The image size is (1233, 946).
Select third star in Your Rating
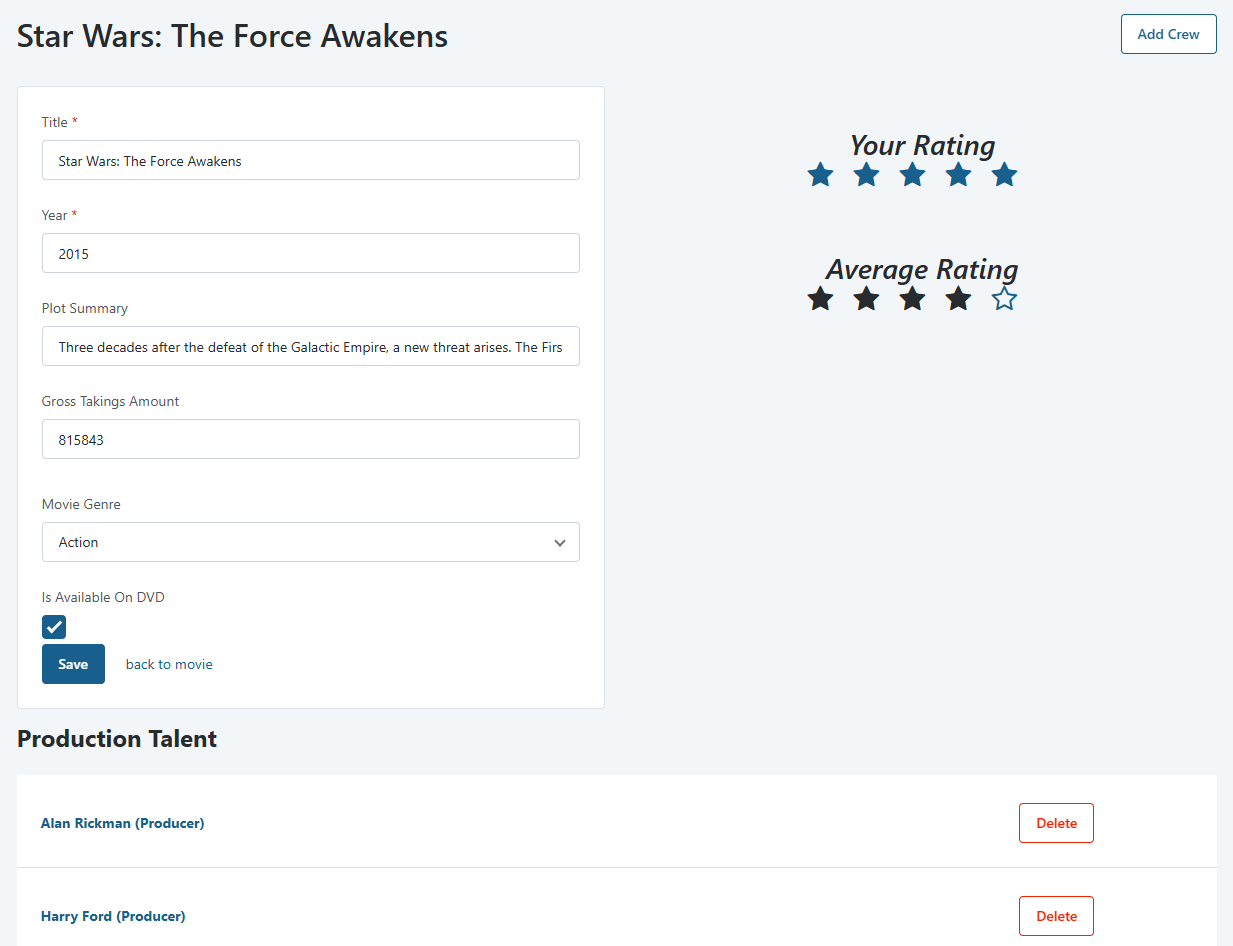coord(912,176)
